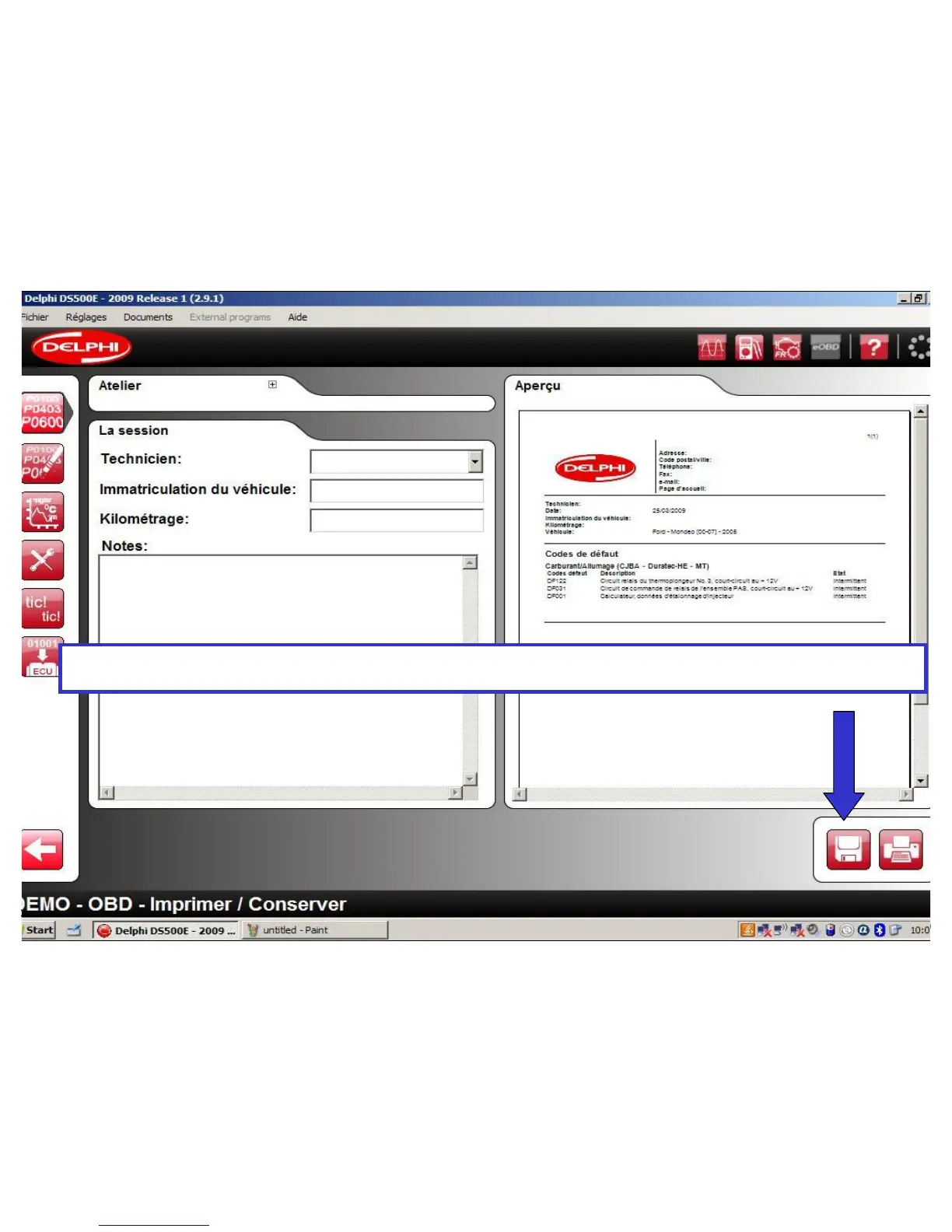Click the Aperçu panel title
The height and width of the screenshot is (1232, 952).
[x=537, y=386]
